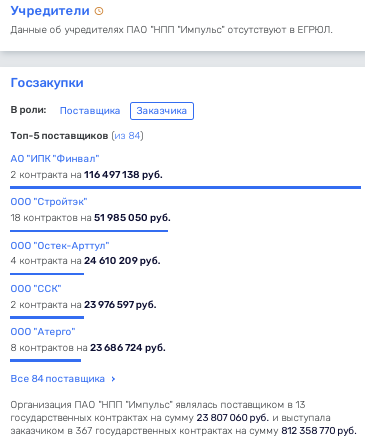Open supplier АО "ИПК "Финвал"
Screen dimensions: 365x444
(x=55, y=159)
